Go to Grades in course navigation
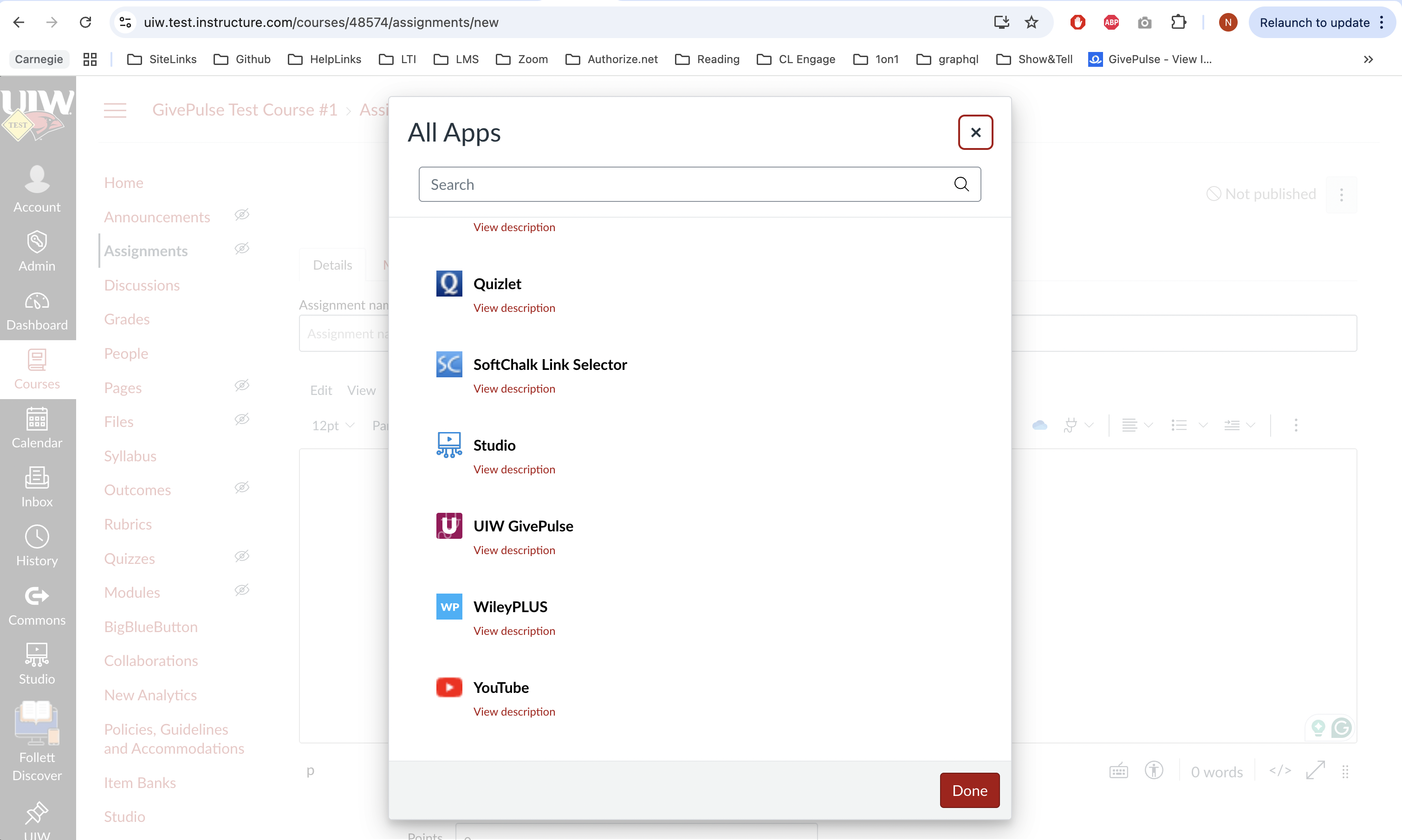Viewport: 1402px width, 840px height. click(x=127, y=319)
